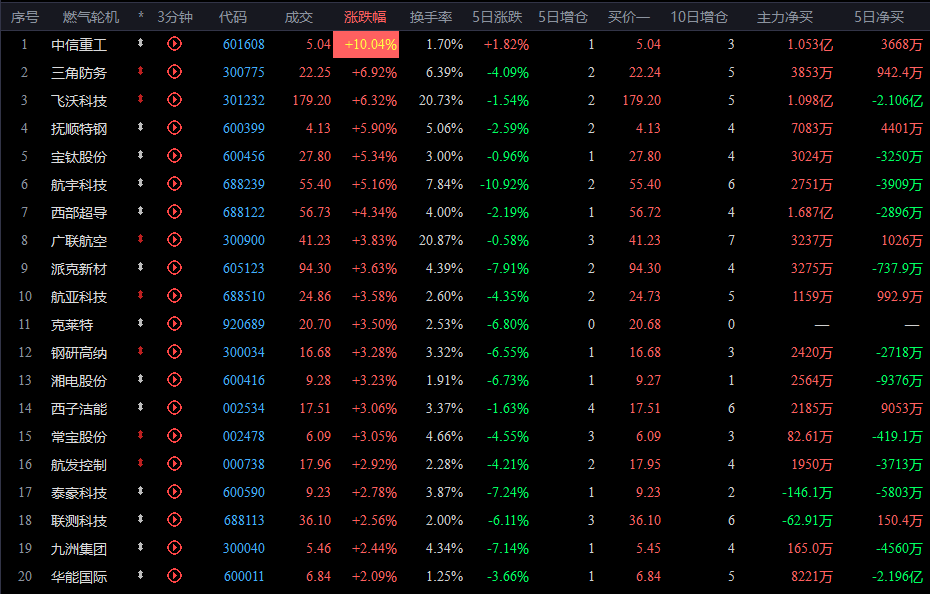Select the 克莱特 stock name
Screen dimensions: 930x594
click(72, 325)
